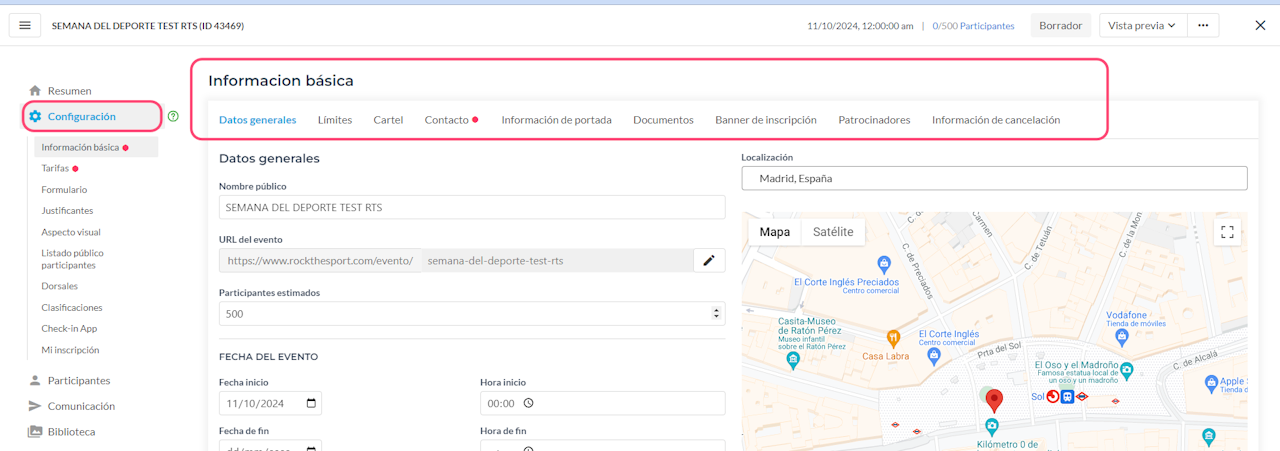Open clock picker for Hora inicio
Viewport: 1280px width, 451px height.
528,403
